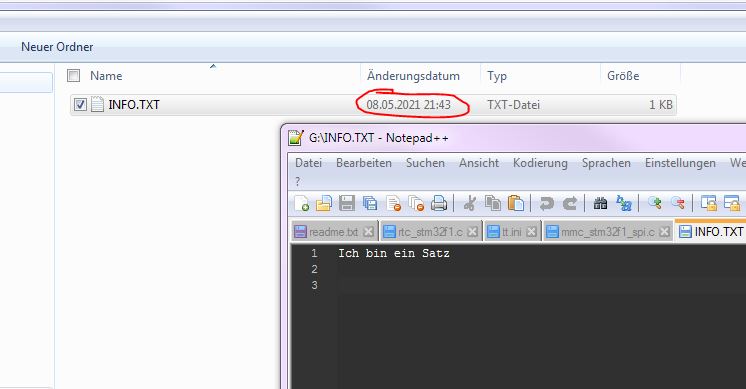Screen dimensions: 746x389
Task: Click the 1 KB size cell
Action: (x=661, y=105)
